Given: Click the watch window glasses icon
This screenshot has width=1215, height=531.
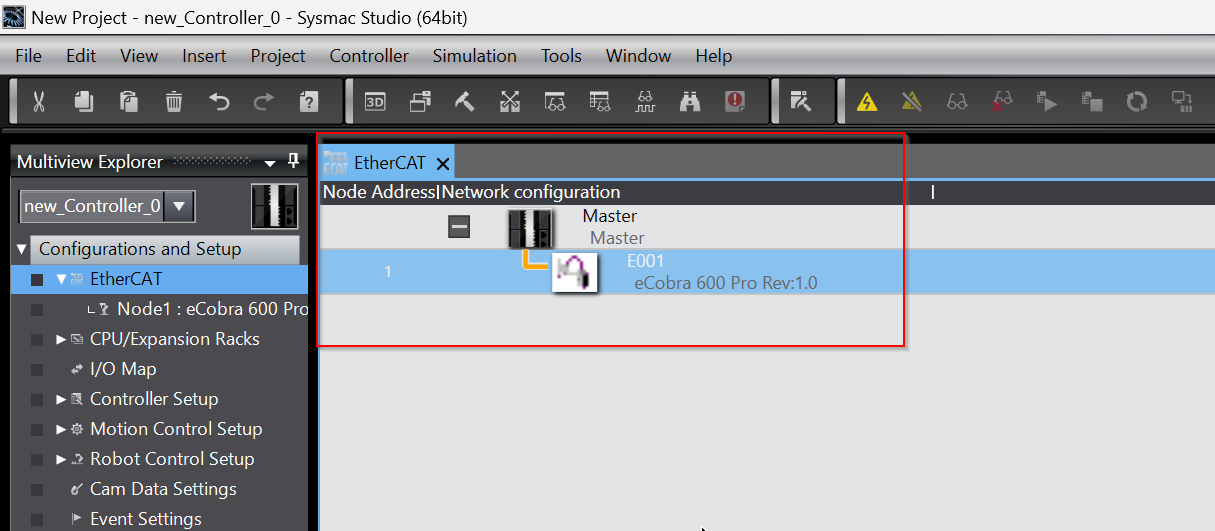Looking at the screenshot, I should click(555, 101).
